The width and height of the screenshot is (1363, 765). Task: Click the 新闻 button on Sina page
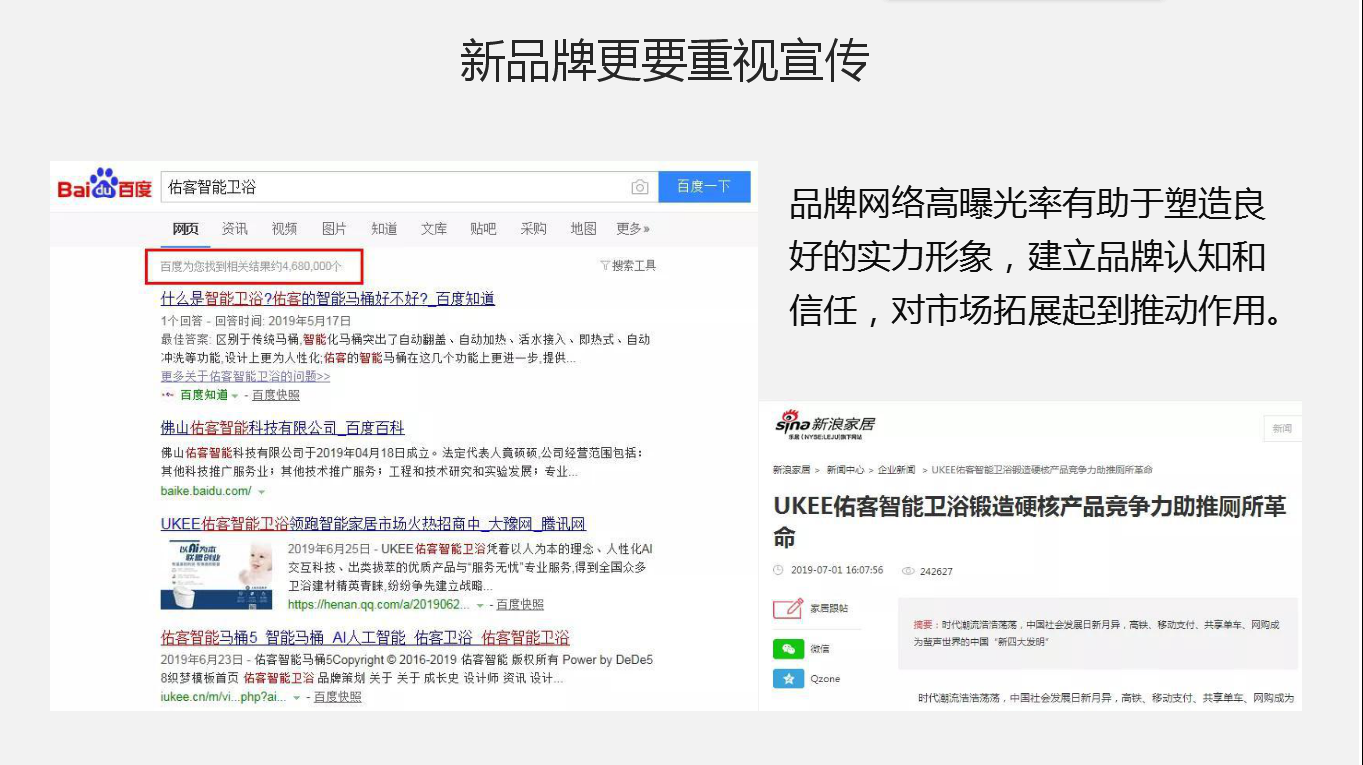(x=1282, y=428)
